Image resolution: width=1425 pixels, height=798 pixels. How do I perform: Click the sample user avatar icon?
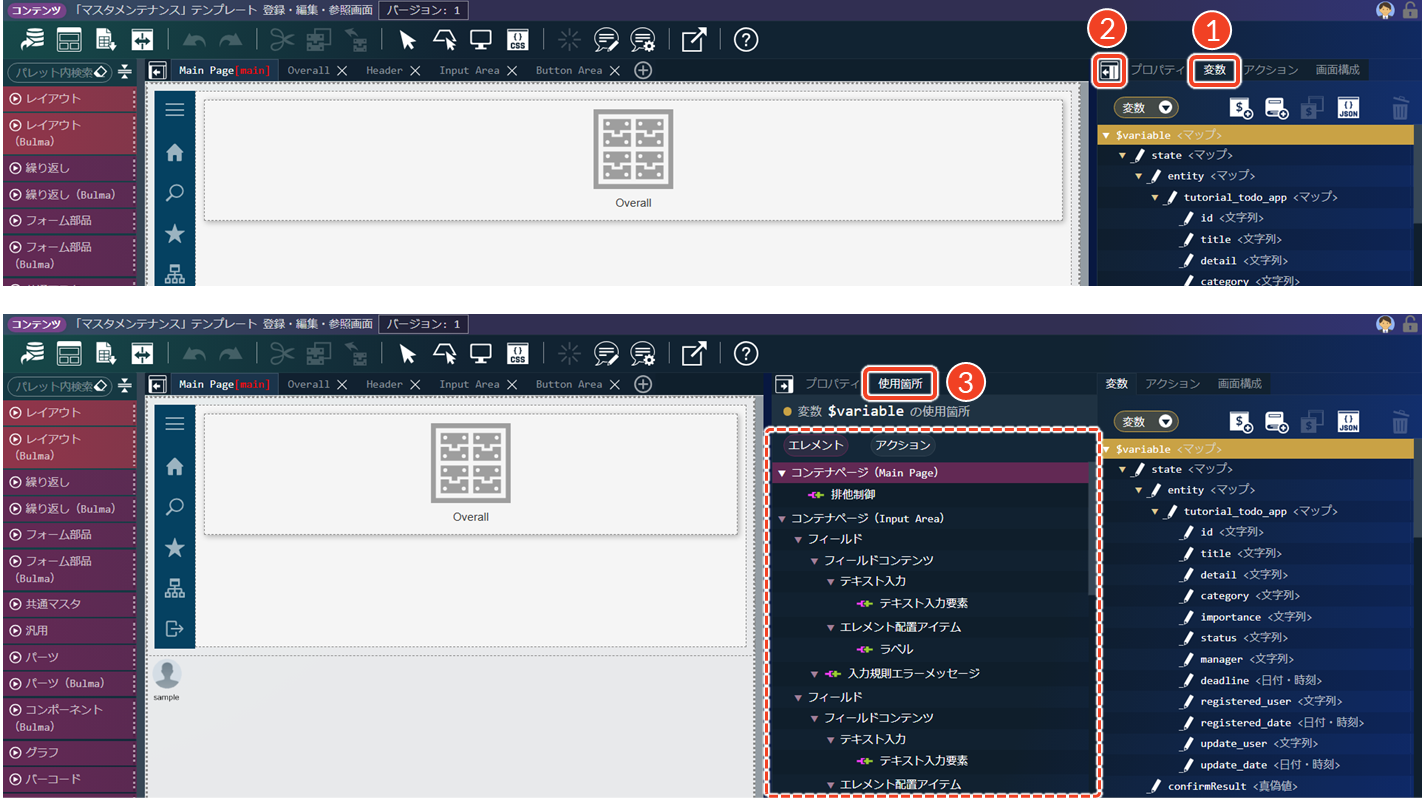pyautogui.click(x=167, y=674)
